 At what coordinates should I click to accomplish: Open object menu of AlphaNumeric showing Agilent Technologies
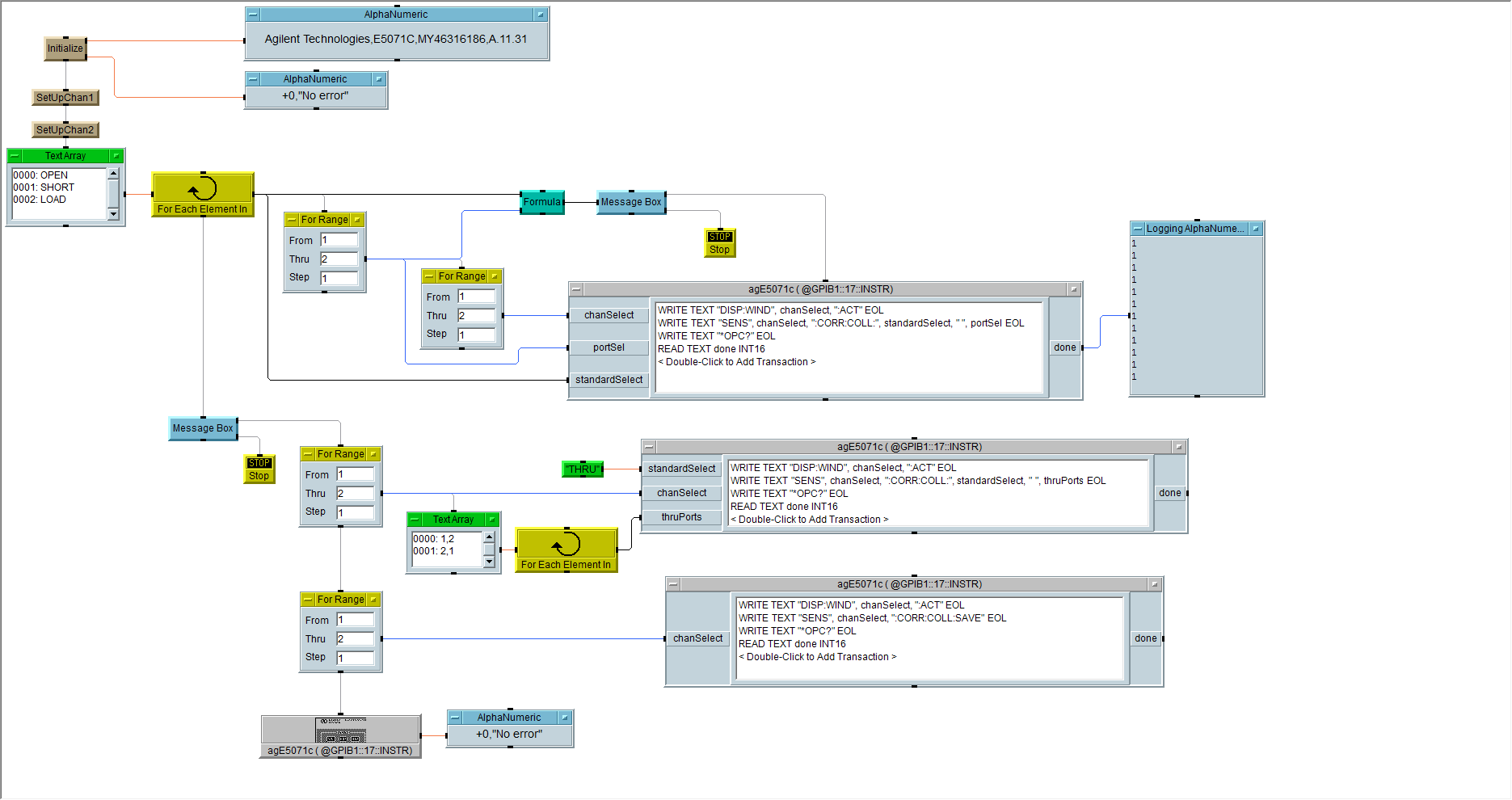253,15
